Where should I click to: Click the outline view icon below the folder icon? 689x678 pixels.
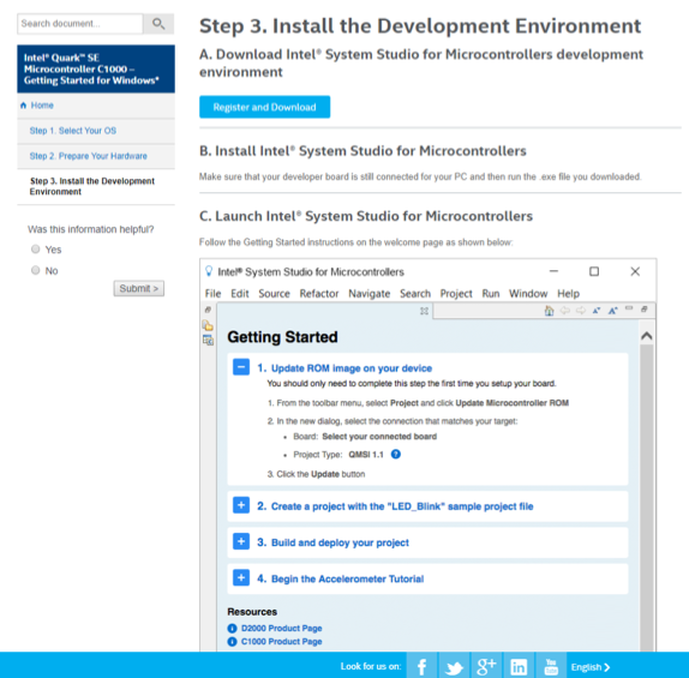[x=208, y=340]
